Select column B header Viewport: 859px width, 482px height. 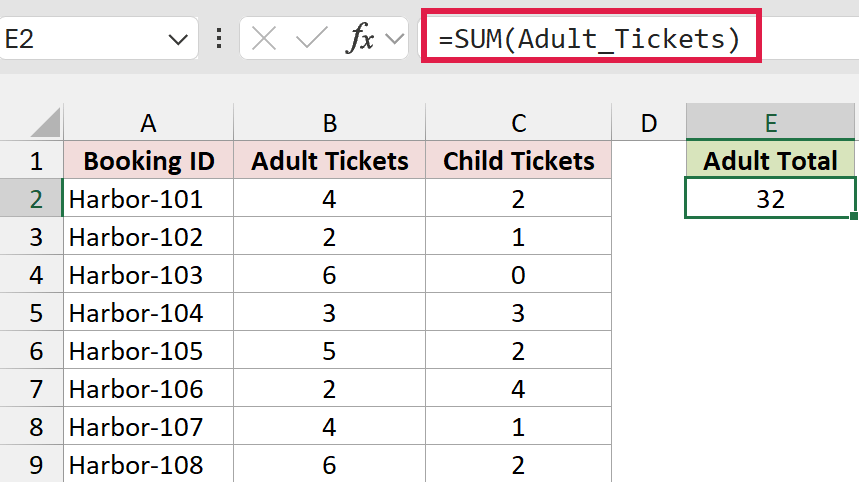coord(329,123)
